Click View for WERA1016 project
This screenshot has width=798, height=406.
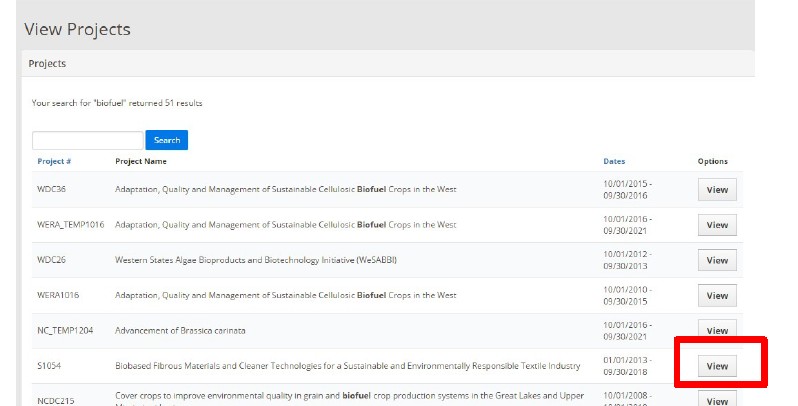[x=717, y=296]
